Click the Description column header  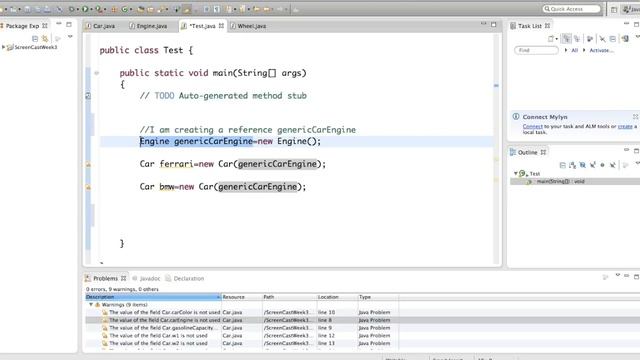[x=153, y=297]
